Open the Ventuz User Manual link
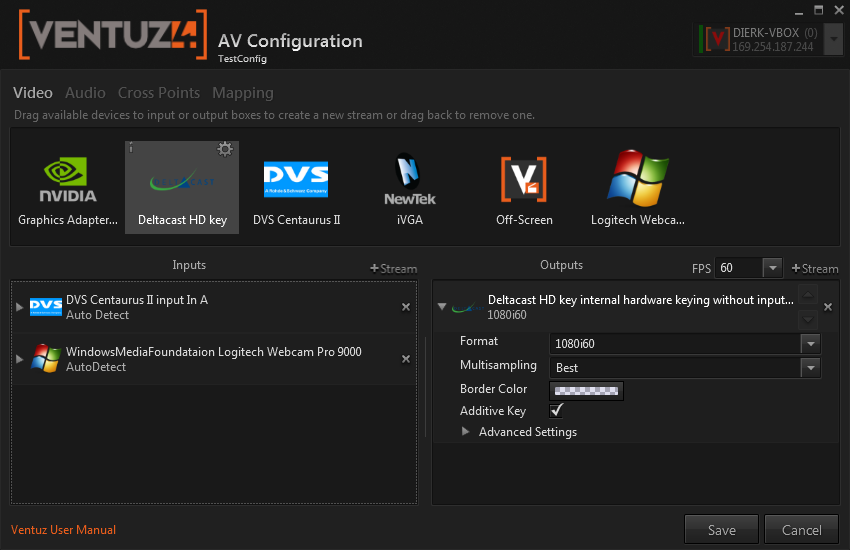 pos(63,530)
